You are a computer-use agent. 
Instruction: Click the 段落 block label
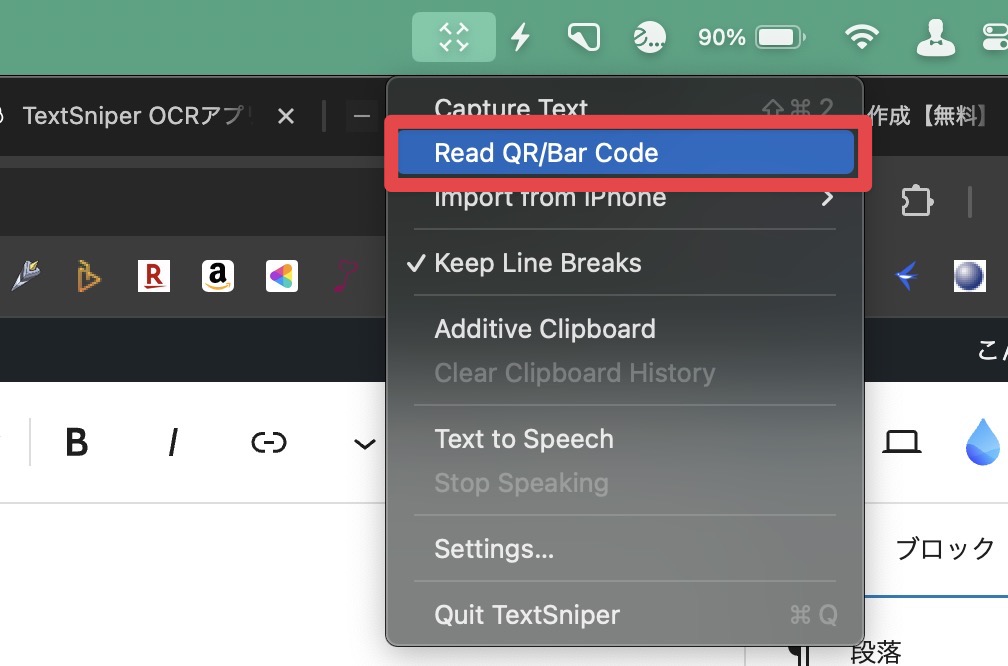[875, 652]
